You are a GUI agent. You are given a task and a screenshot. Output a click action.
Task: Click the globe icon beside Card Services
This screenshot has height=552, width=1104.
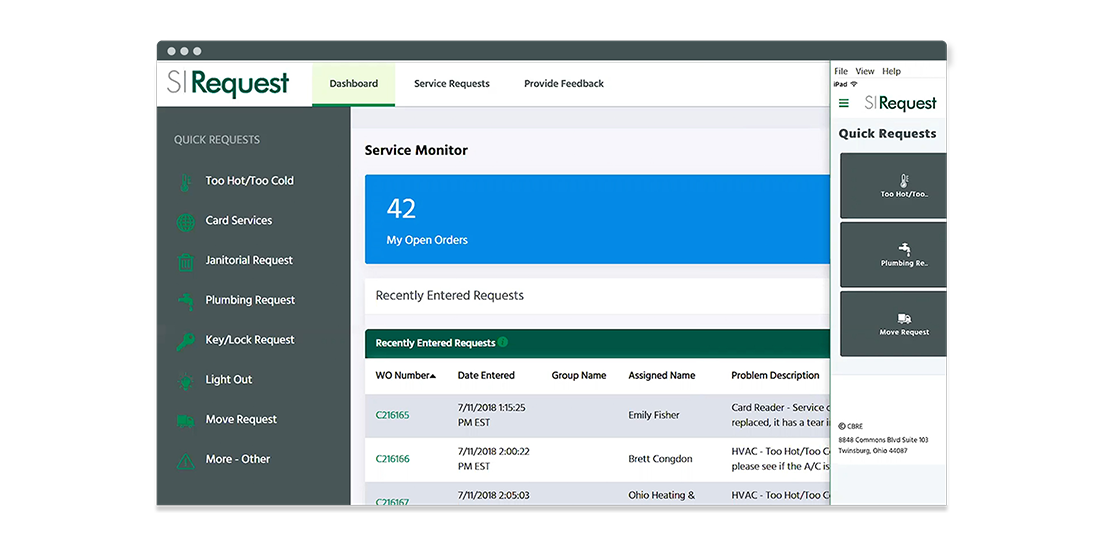pyautogui.click(x=185, y=222)
